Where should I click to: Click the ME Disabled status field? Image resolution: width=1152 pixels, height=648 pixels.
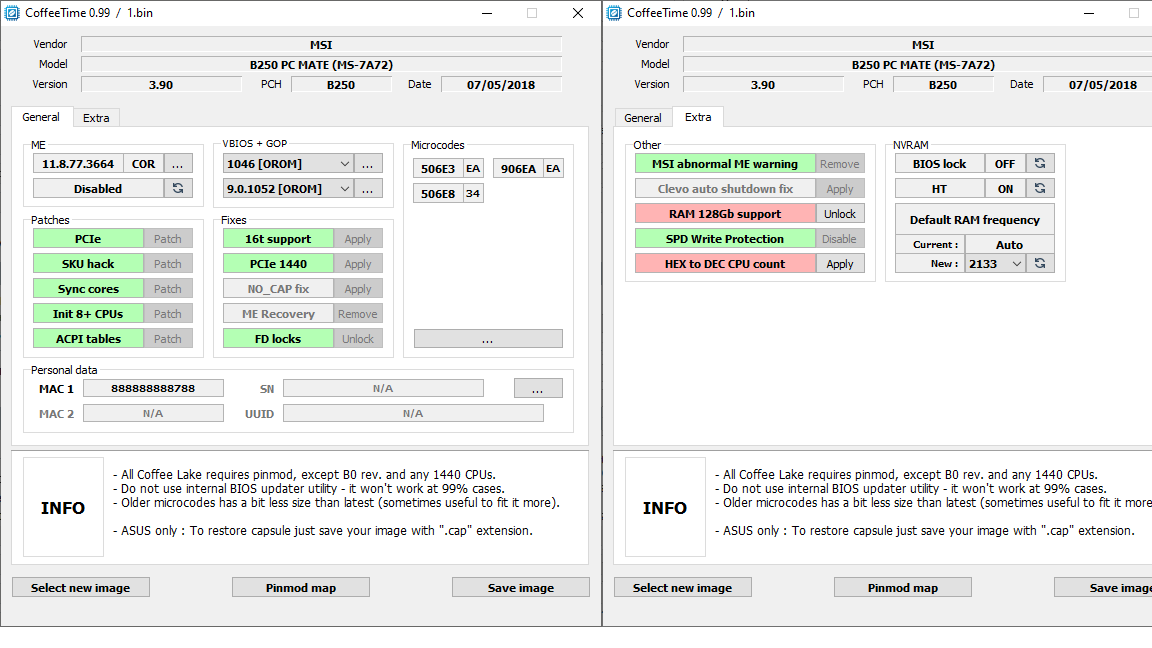(x=98, y=189)
